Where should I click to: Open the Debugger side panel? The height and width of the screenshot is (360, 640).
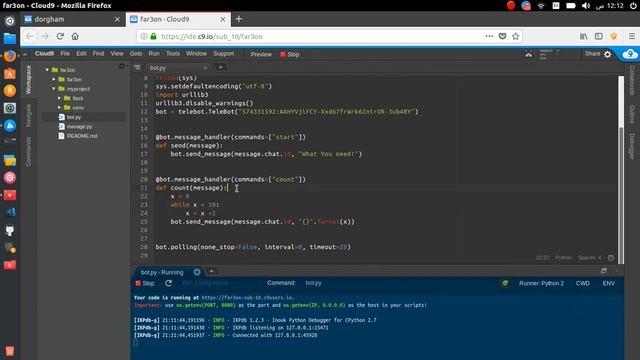[632, 146]
